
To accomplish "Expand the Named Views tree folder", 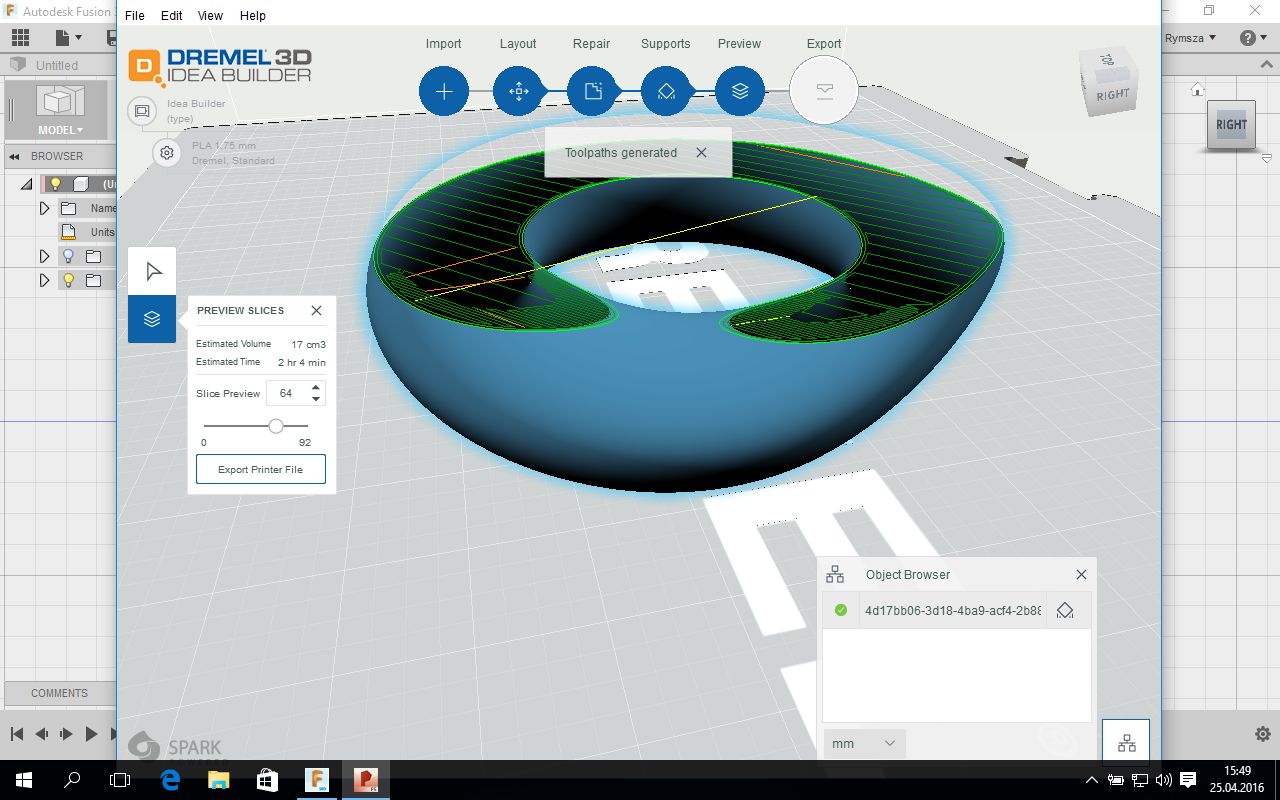I will point(44,208).
